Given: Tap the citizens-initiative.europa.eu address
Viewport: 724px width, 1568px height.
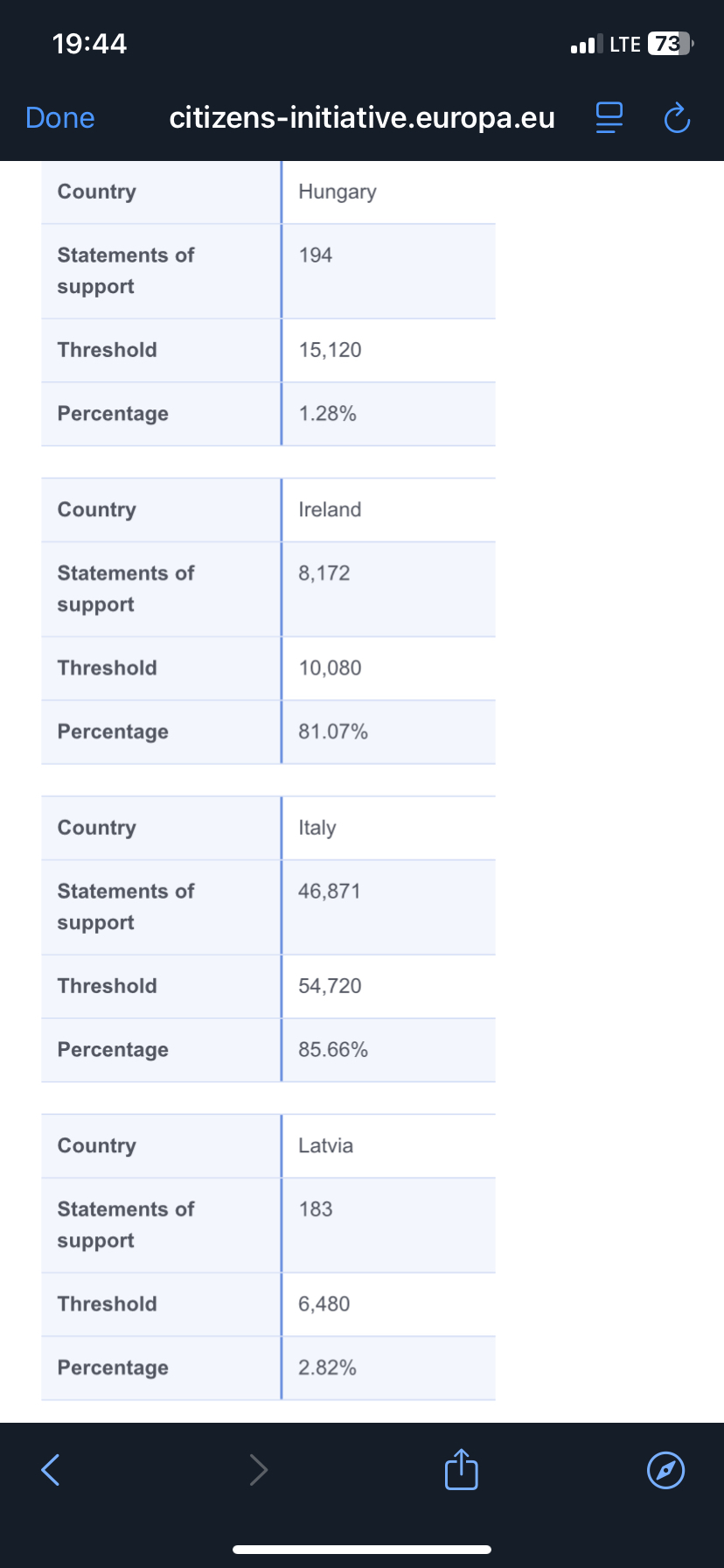Looking at the screenshot, I should [x=362, y=117].
